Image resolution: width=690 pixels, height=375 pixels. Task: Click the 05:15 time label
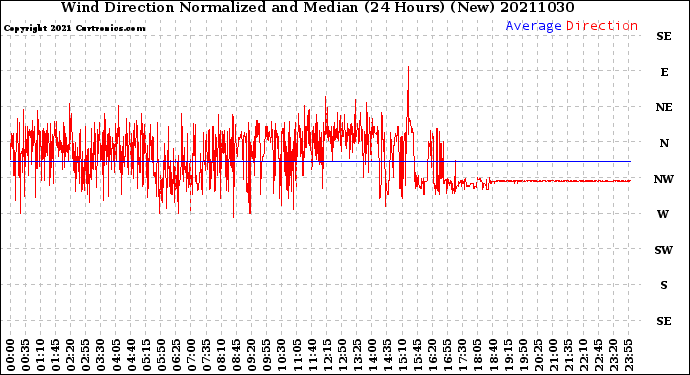click(146, 355)
